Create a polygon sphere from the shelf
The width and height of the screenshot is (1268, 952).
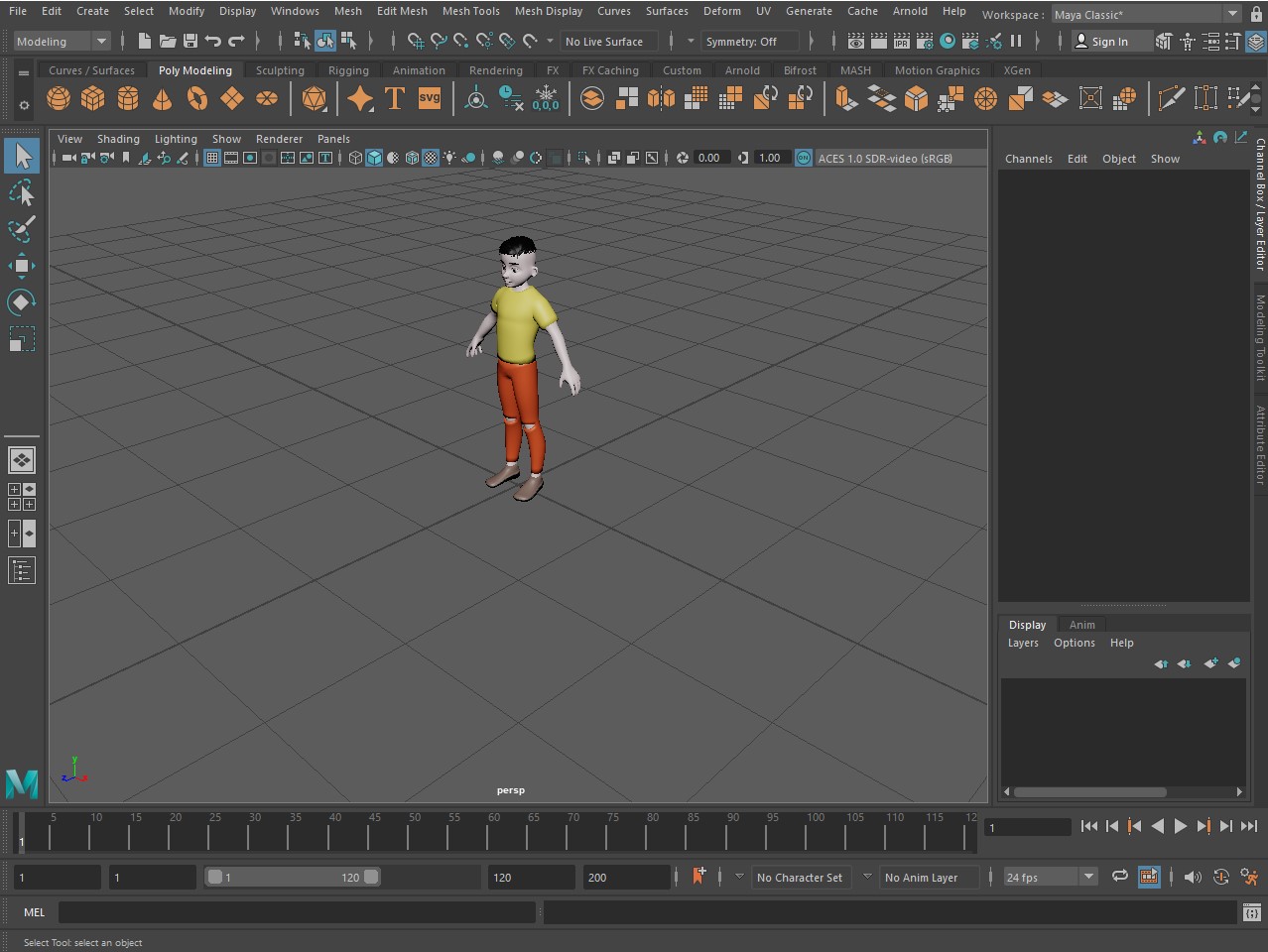(x=59, y=99)
